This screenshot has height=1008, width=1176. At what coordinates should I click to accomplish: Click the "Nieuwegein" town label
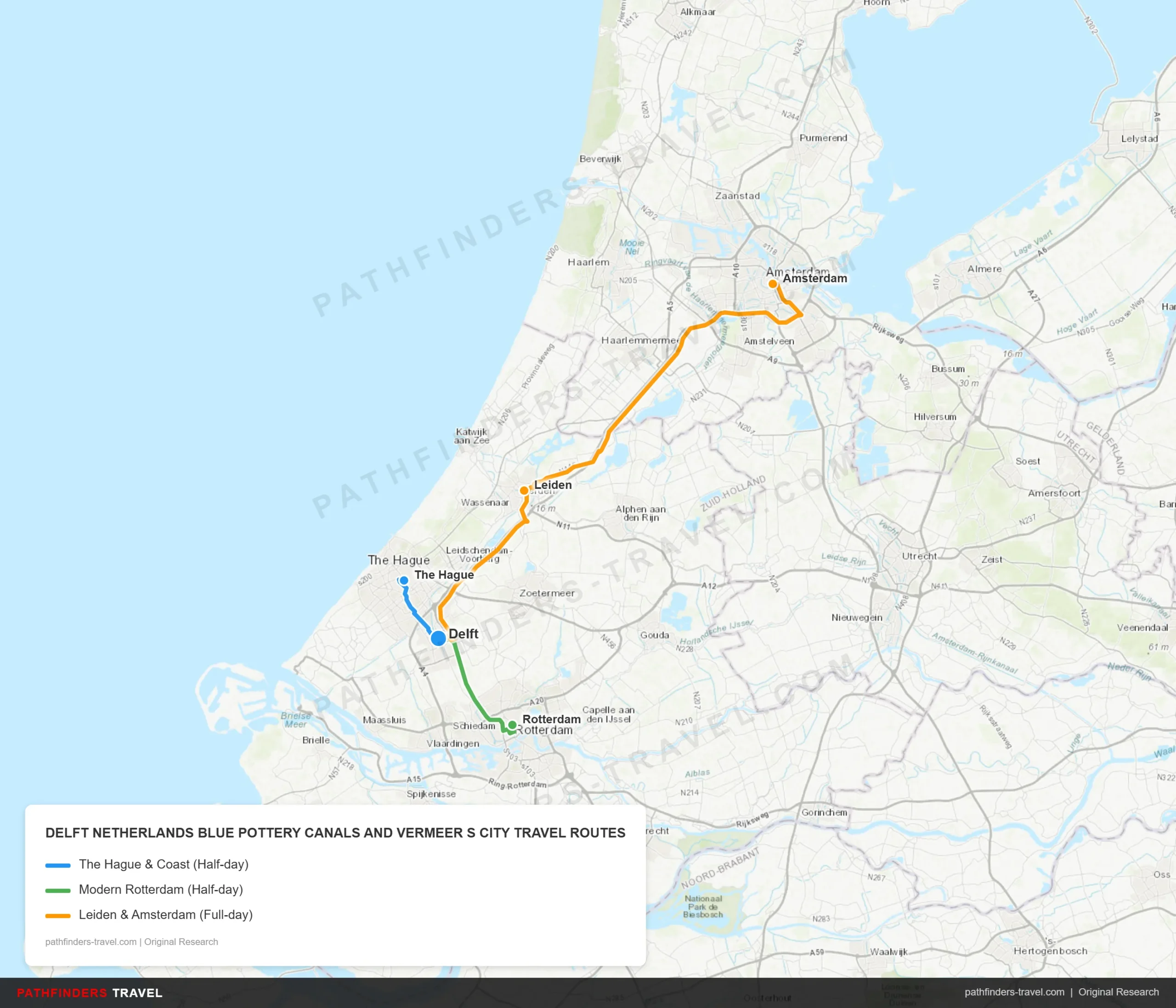857,617
